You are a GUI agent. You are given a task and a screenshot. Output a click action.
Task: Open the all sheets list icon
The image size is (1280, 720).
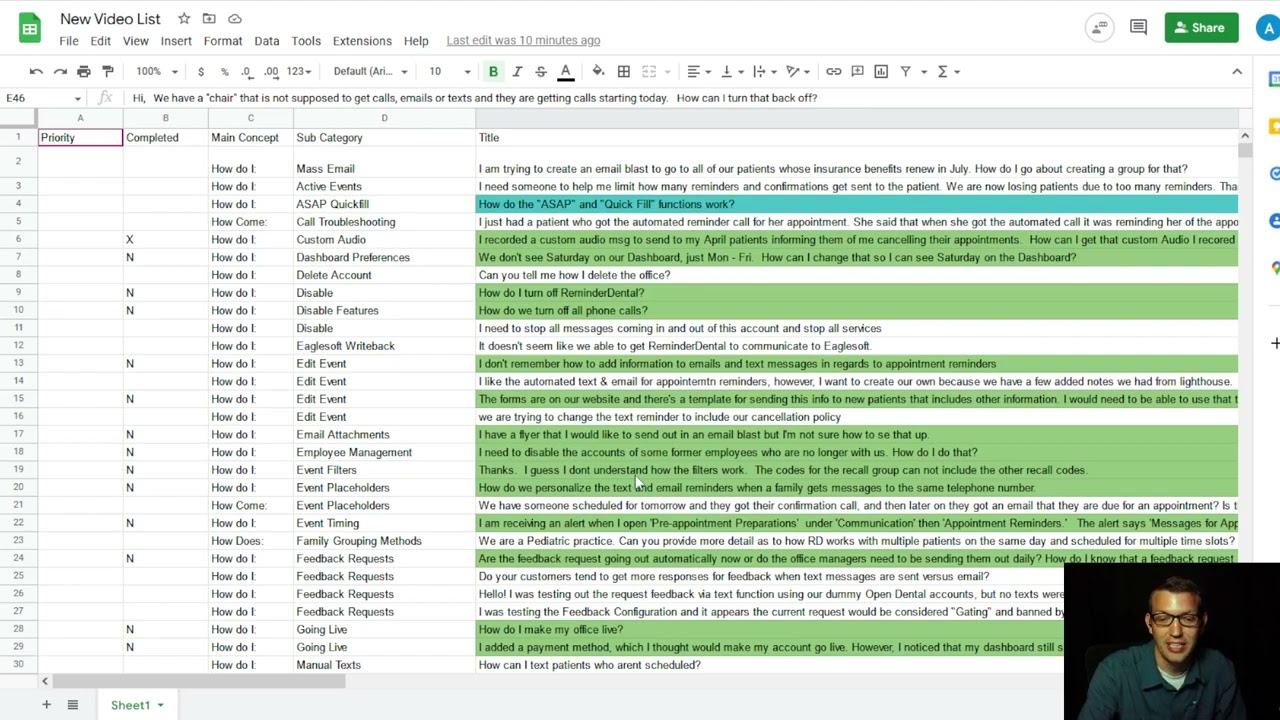(72, 705)
